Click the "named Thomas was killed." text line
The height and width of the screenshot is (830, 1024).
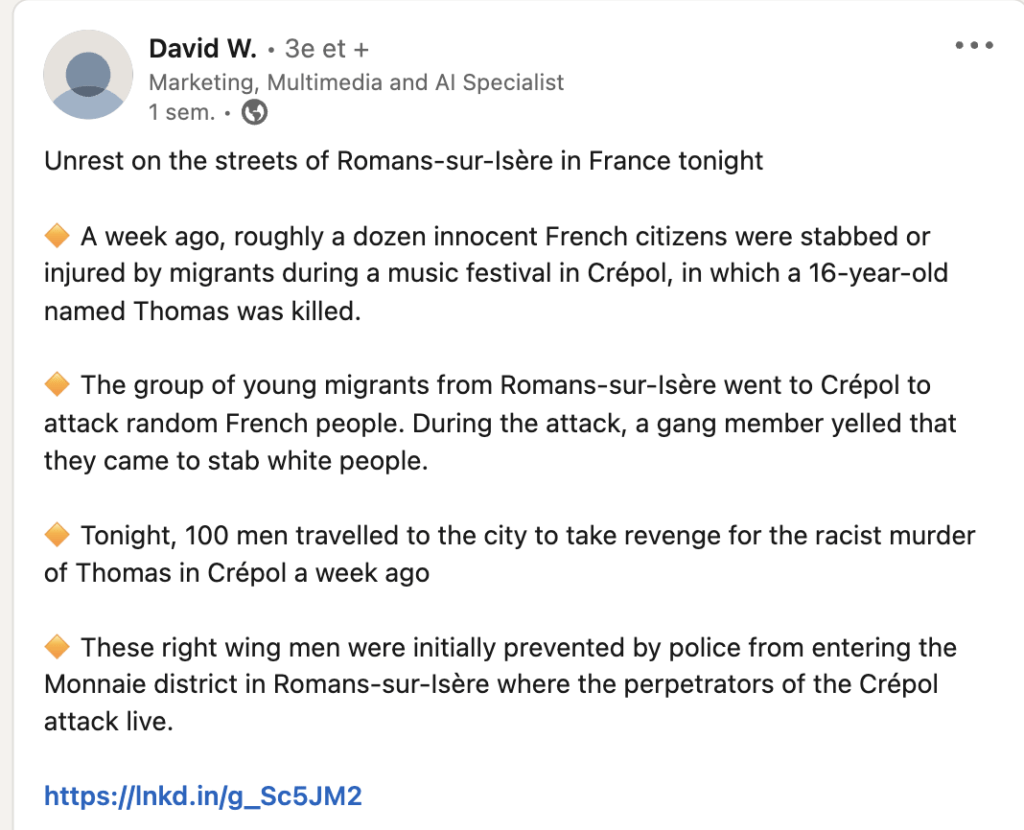(201, 311)
